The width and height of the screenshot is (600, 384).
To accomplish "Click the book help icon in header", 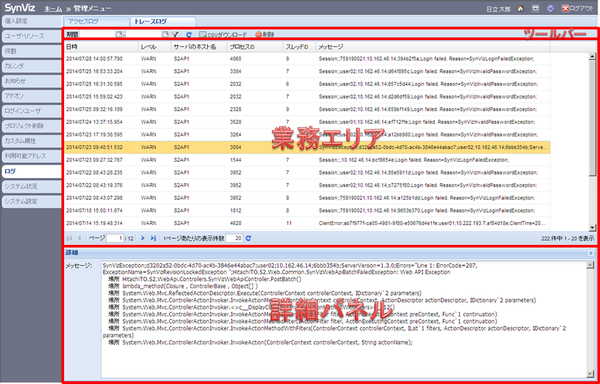I will tap(550, 8).
